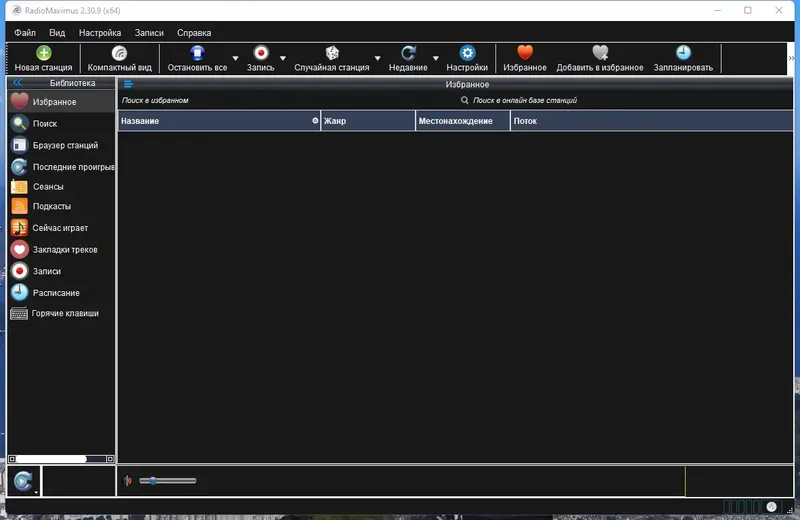This screenshot has height=520, width=800.
Task: Focus Поиск в онлайн базе станций field
Action: coord(630,101)
